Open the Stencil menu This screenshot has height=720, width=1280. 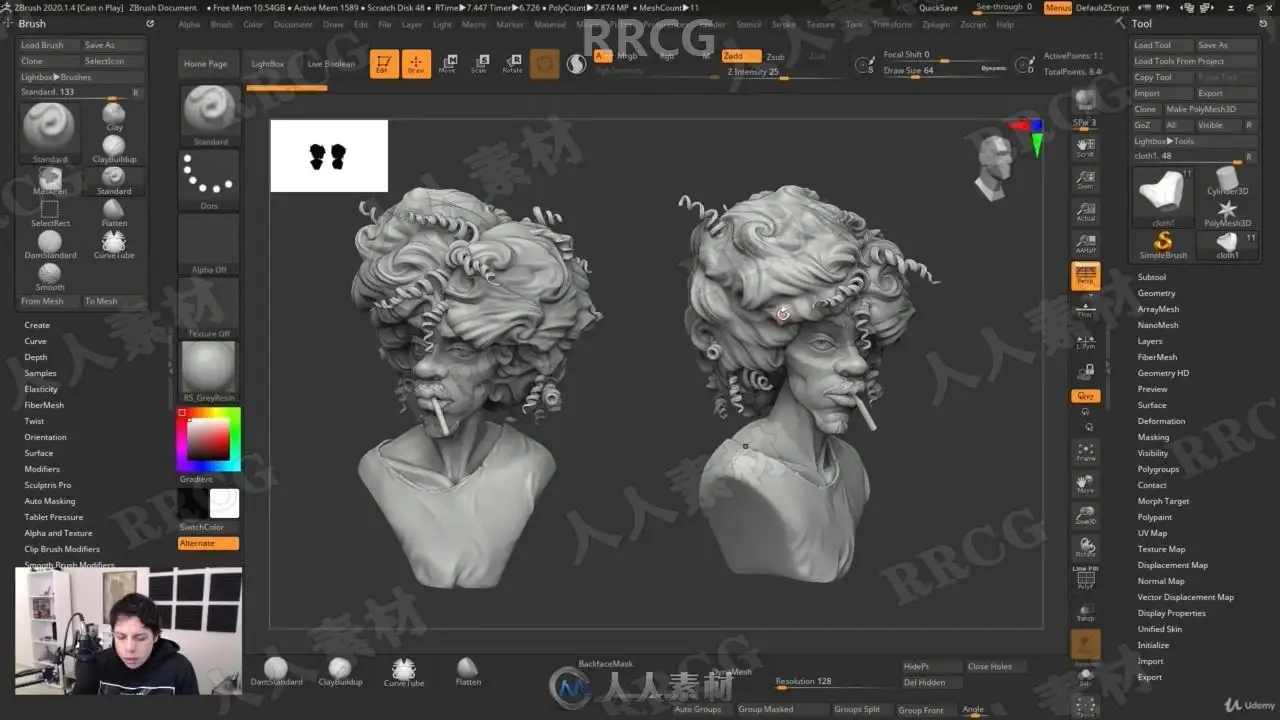749,24
